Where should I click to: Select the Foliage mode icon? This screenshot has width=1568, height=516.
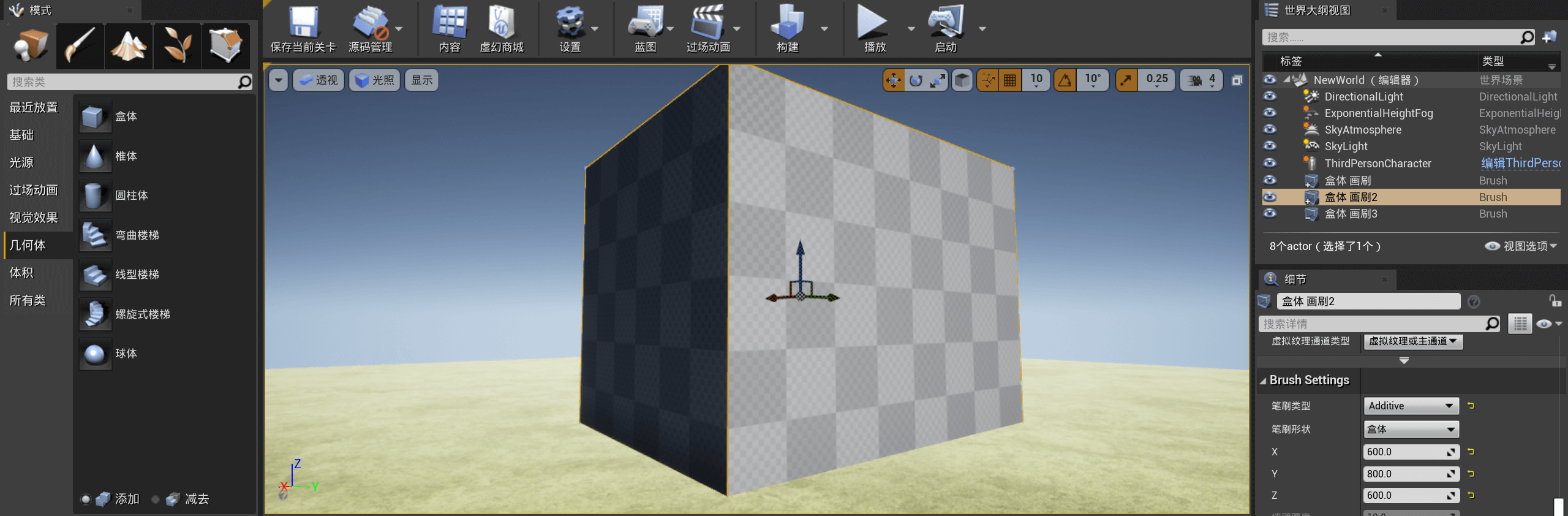178,45
